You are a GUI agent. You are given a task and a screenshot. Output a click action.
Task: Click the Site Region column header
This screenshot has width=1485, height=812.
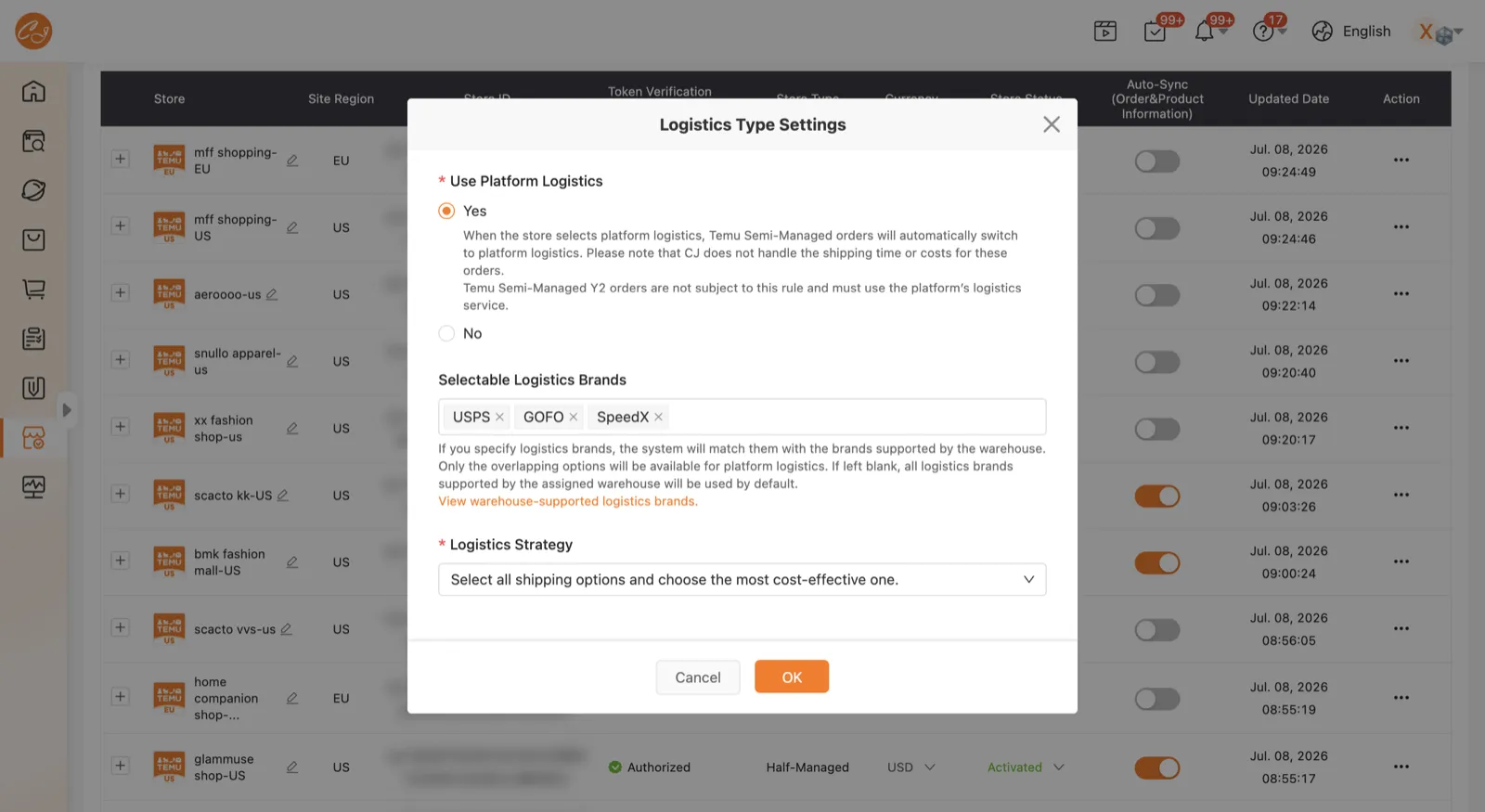tap(341, 98)
